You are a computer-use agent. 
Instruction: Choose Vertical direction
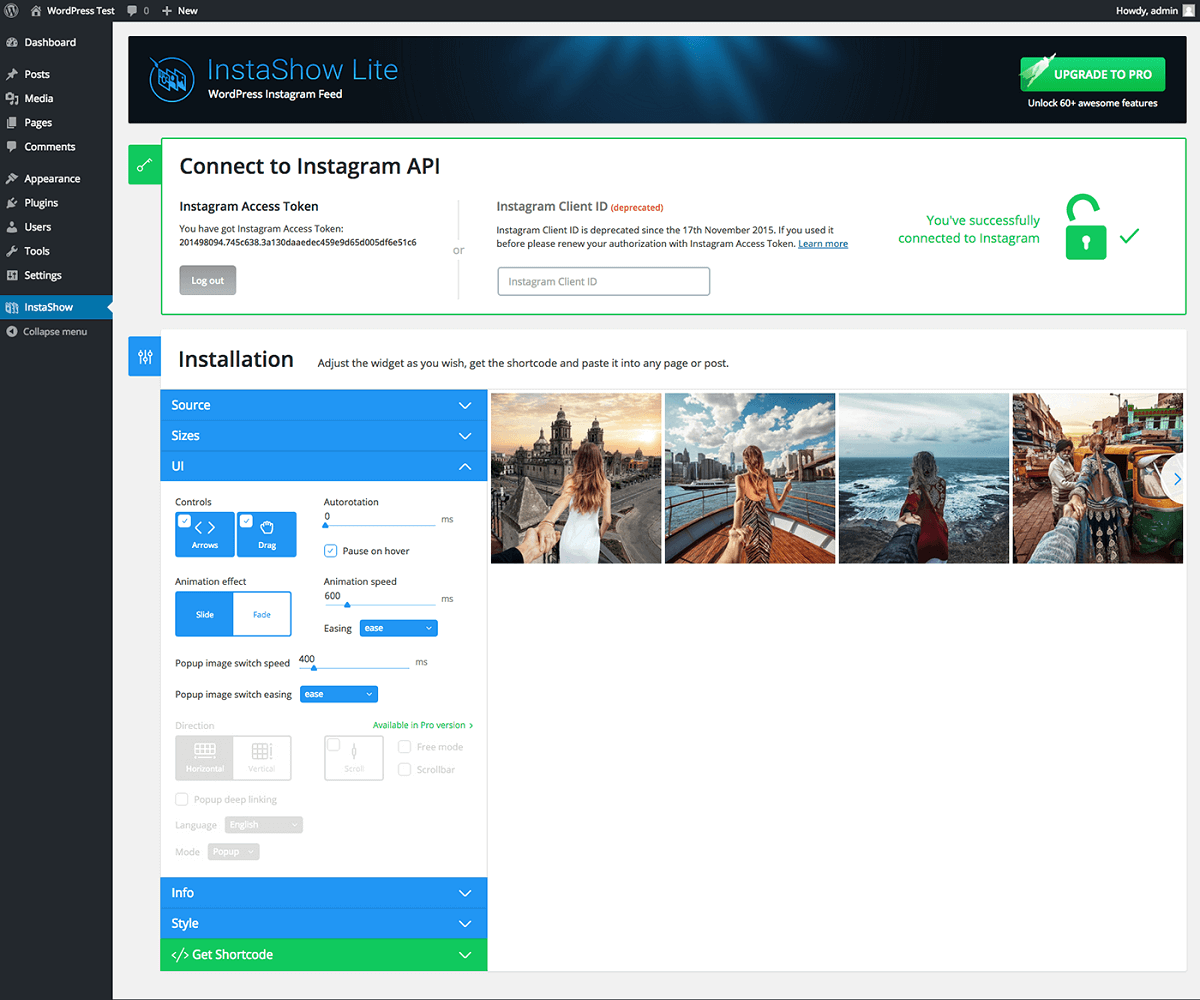pyautogui.click(x=262, y=758)
